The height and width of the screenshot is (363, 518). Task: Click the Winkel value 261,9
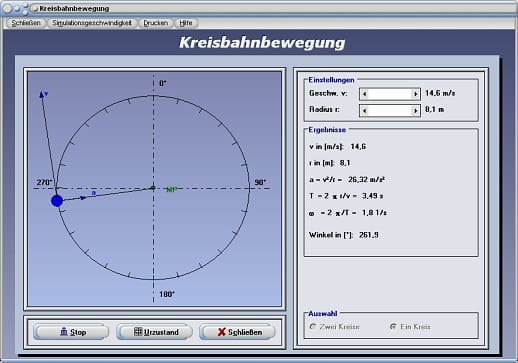pos(369,235)
